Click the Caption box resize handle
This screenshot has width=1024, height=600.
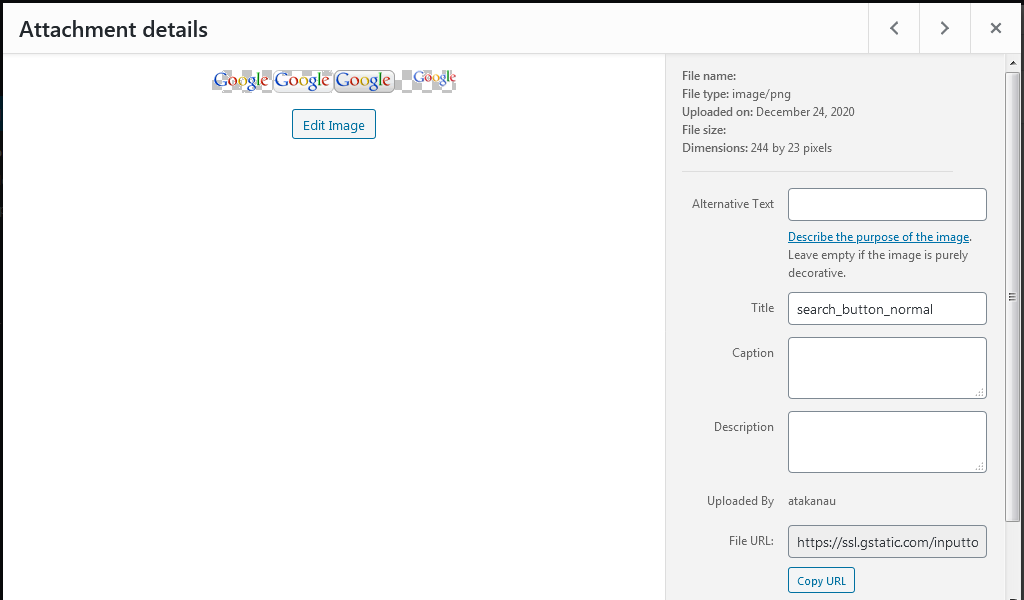[980, 392]
